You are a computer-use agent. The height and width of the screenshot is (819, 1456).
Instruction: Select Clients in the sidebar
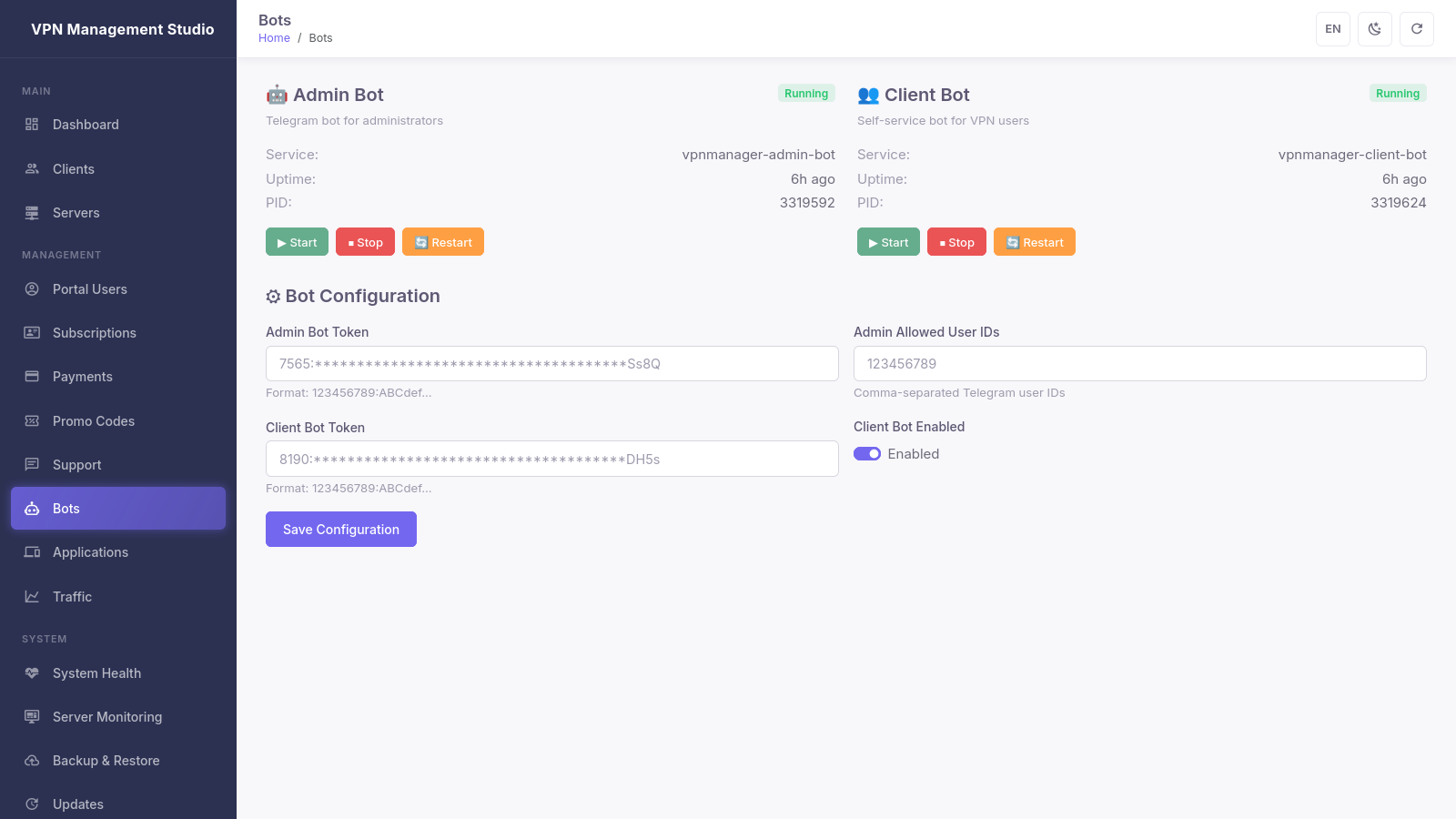click(73, 168)
